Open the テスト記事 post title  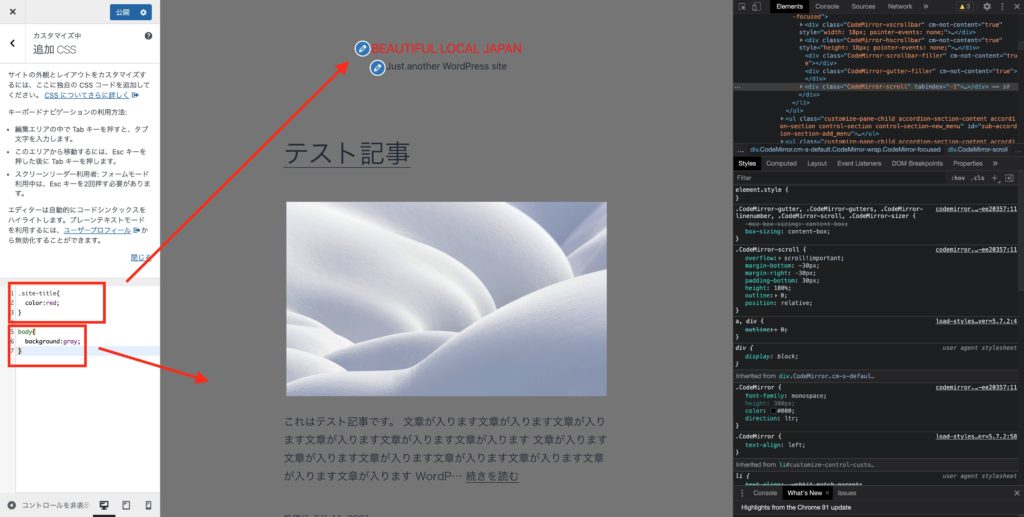(x=347, y=153)
